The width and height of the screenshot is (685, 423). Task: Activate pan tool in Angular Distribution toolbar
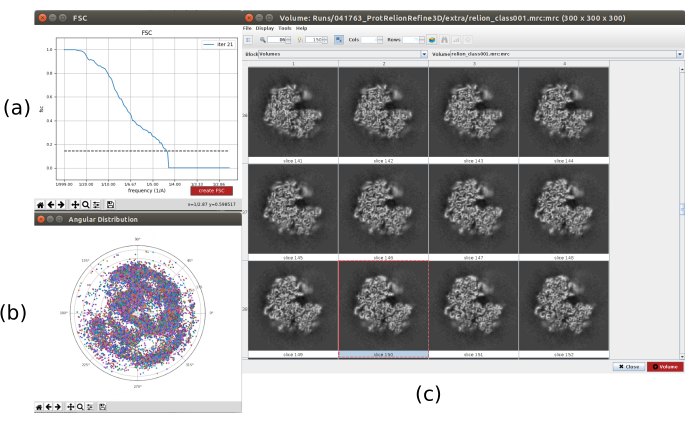tap(70, 407)
